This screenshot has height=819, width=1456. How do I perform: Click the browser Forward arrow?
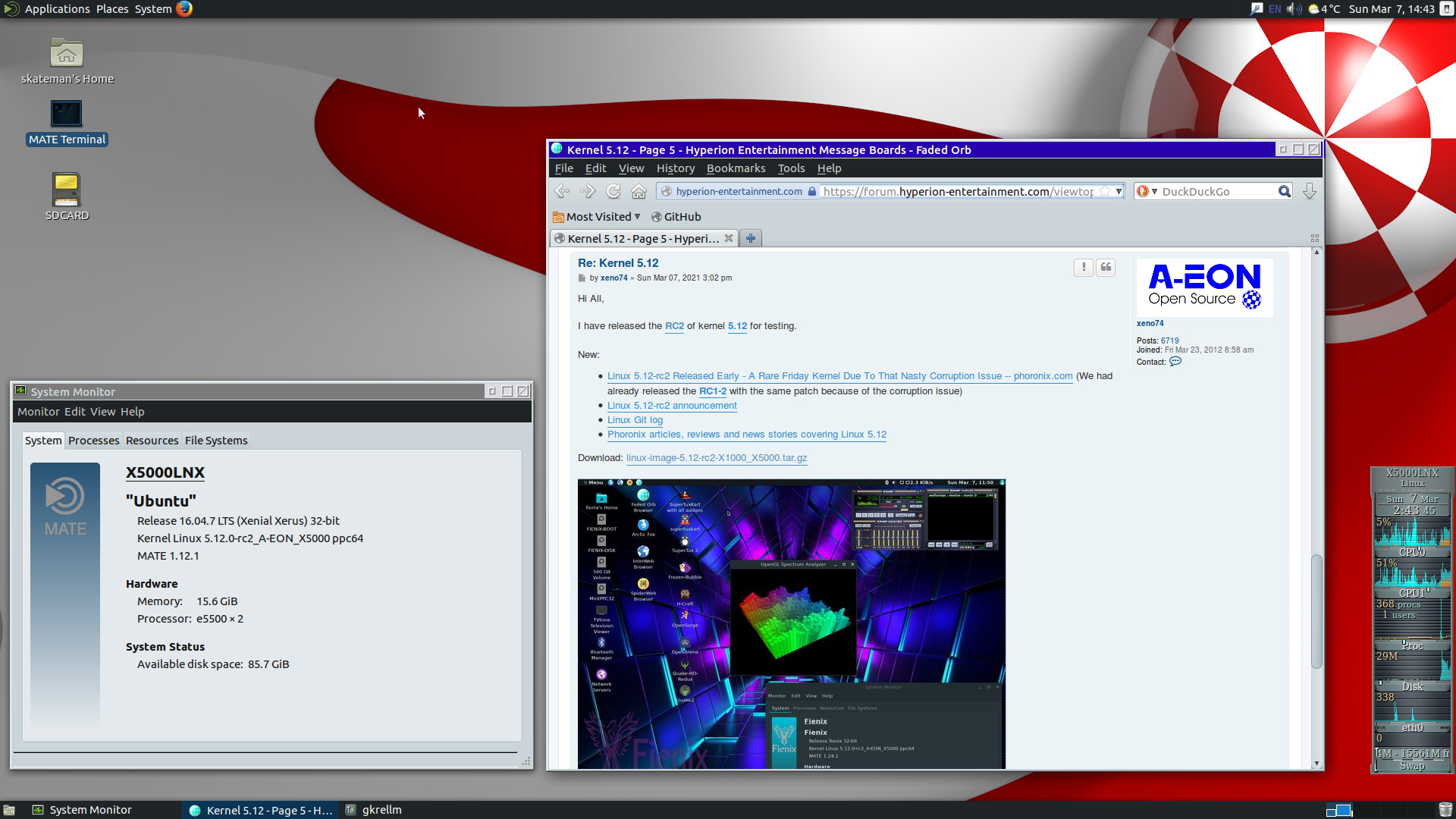pyautogui.click(x=588, y=191)
